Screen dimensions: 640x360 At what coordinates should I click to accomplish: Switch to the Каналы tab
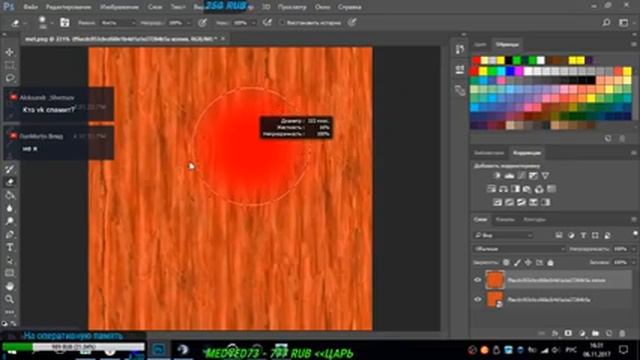pyautogui.click(x=505, y=220)
